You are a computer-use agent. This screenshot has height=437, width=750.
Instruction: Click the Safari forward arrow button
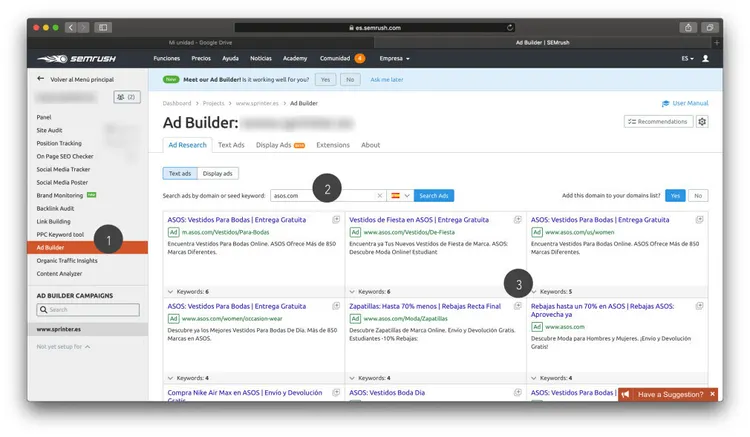83,27
